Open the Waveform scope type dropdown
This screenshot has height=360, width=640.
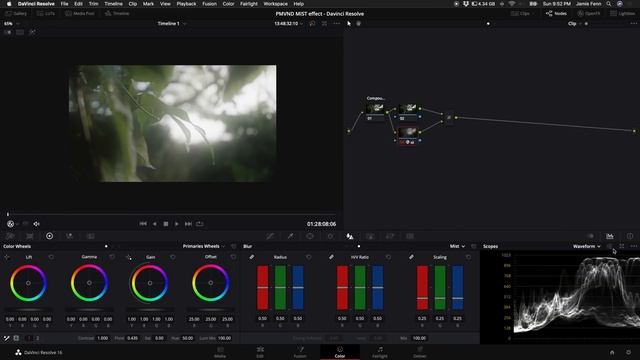587,246
